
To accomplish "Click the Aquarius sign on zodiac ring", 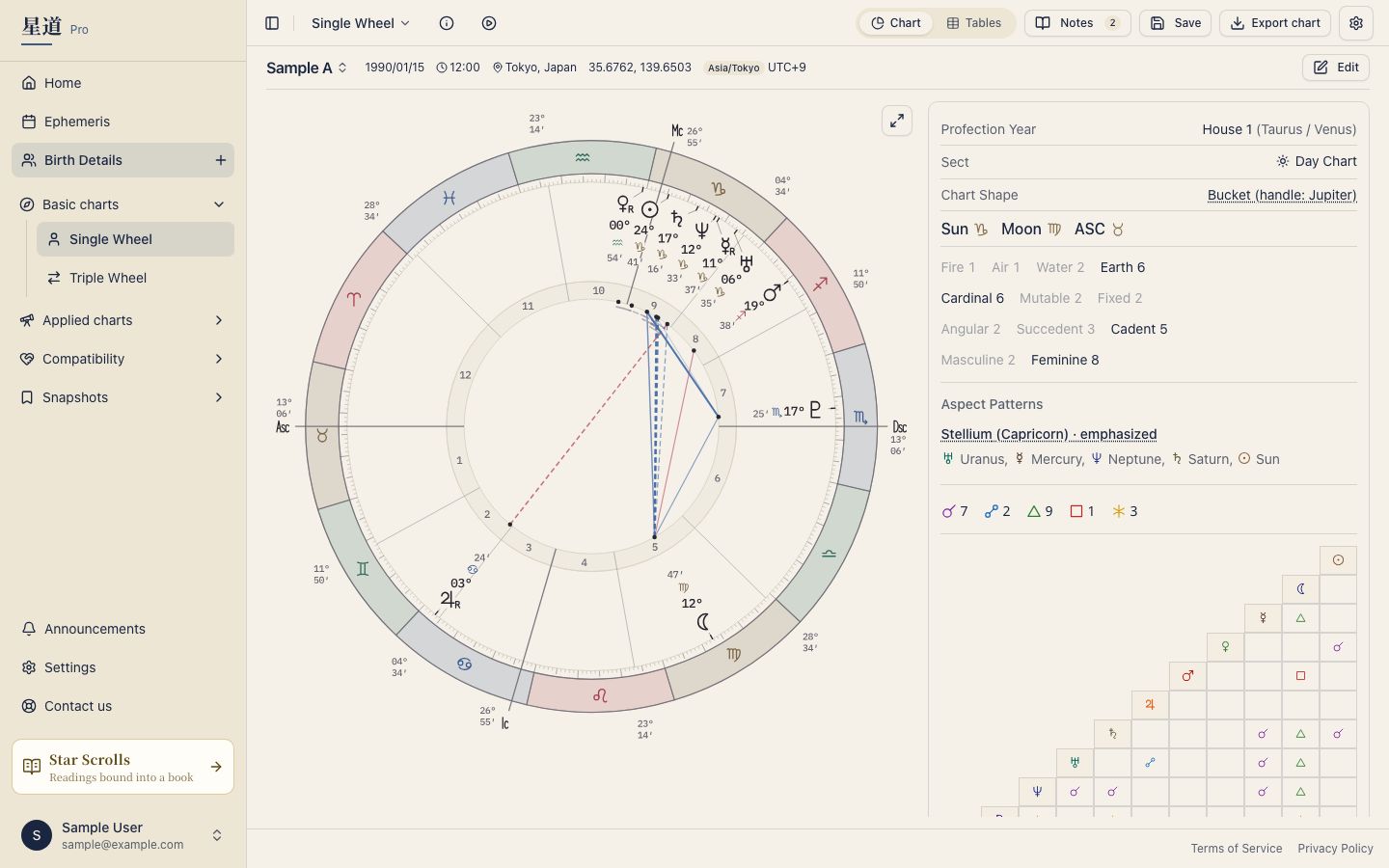I will coord(582,157).
